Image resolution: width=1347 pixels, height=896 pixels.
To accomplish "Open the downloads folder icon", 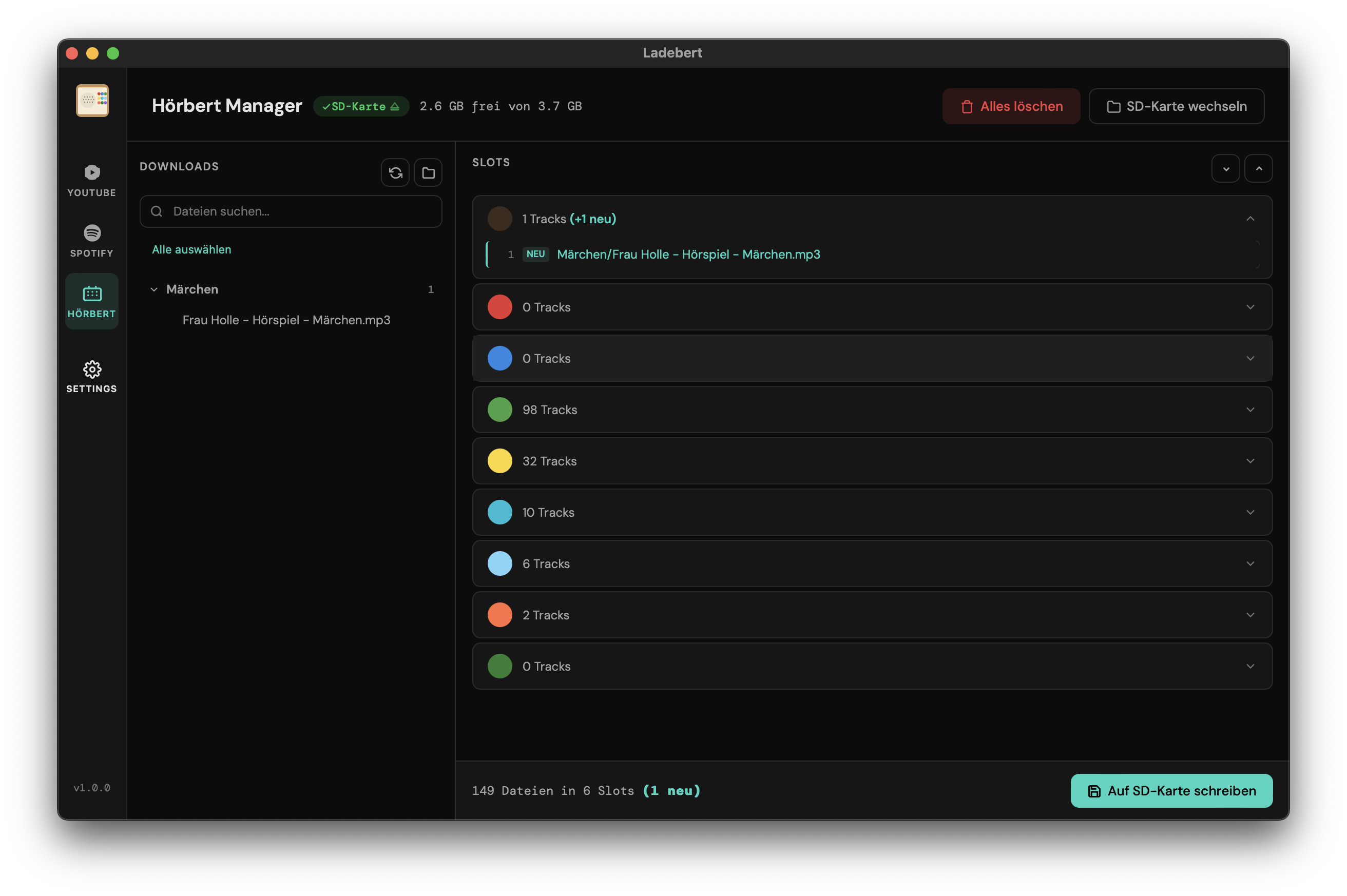I will tap(428, 172).
